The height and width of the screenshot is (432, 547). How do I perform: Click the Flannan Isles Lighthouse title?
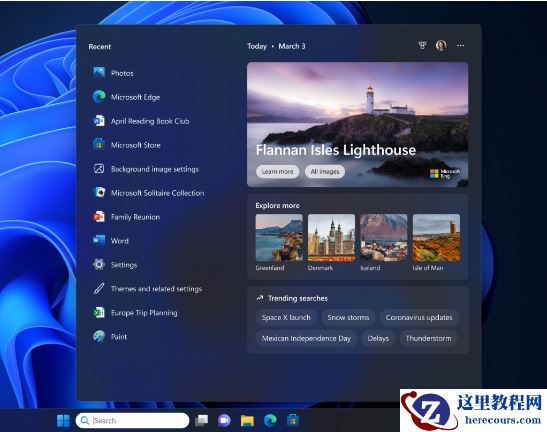click(x=336, y=150)
